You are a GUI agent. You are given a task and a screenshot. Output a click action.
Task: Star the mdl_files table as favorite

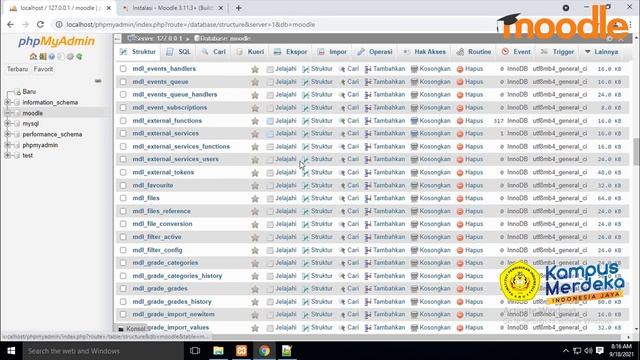click(x=255, y=198)
